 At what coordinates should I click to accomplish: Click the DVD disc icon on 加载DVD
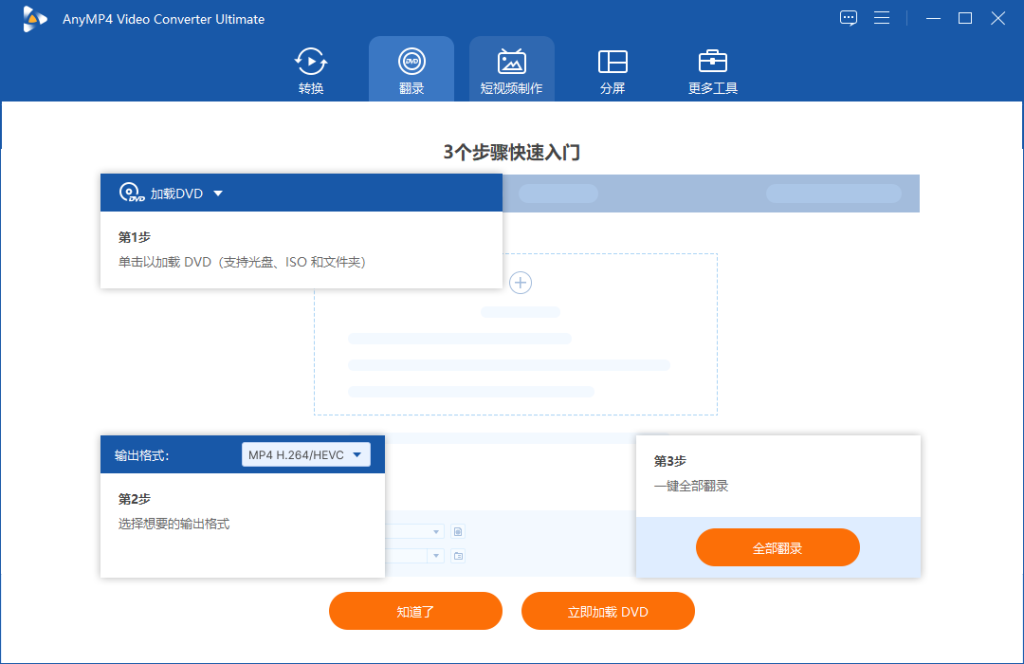[x=128, y=192]
